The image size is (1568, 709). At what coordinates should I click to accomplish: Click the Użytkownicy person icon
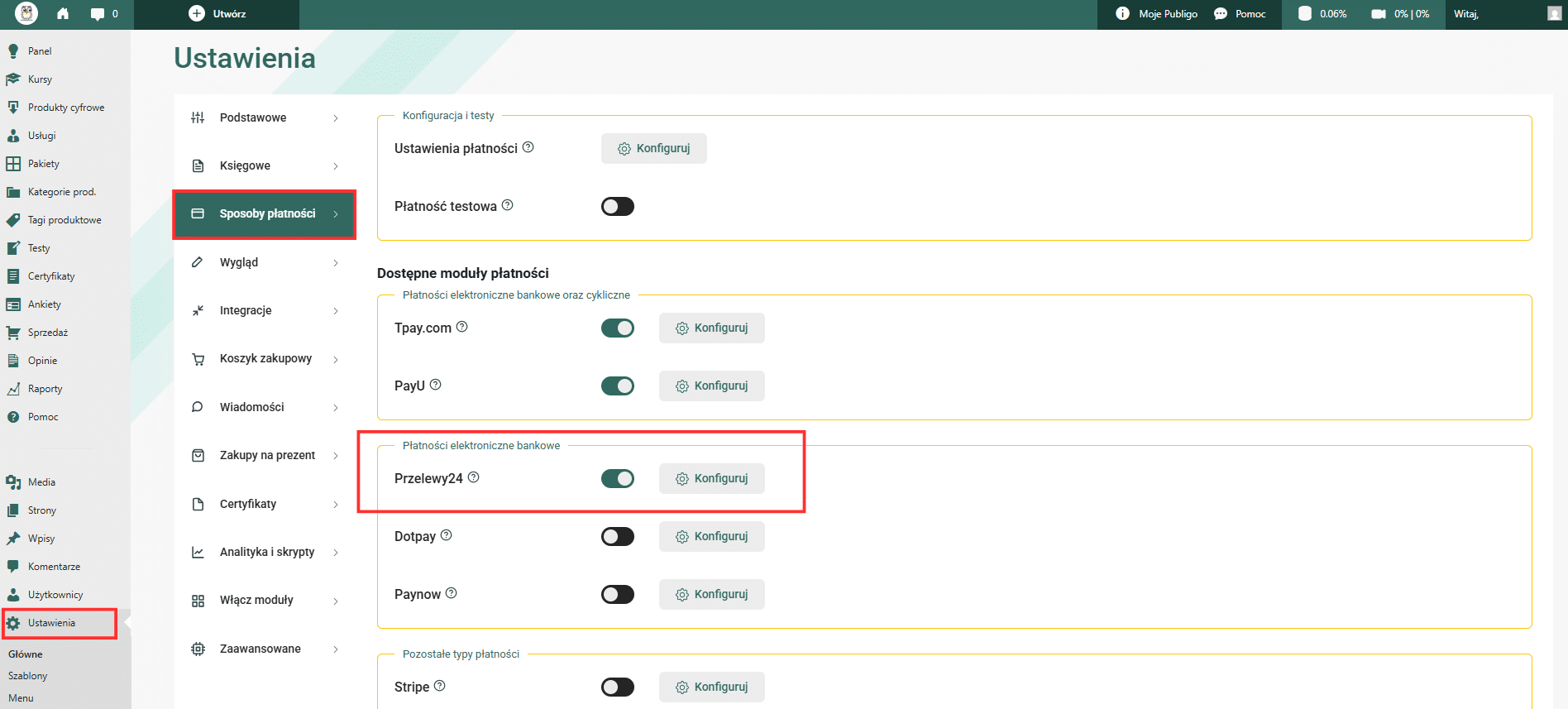13,595
